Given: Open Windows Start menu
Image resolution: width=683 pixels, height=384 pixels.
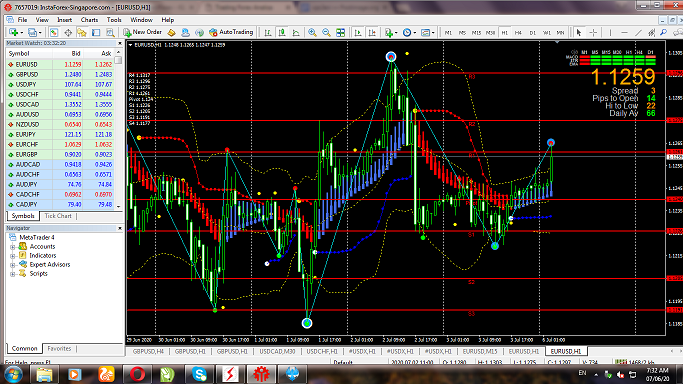Looking at the screenshot, I should pos(13,374).
